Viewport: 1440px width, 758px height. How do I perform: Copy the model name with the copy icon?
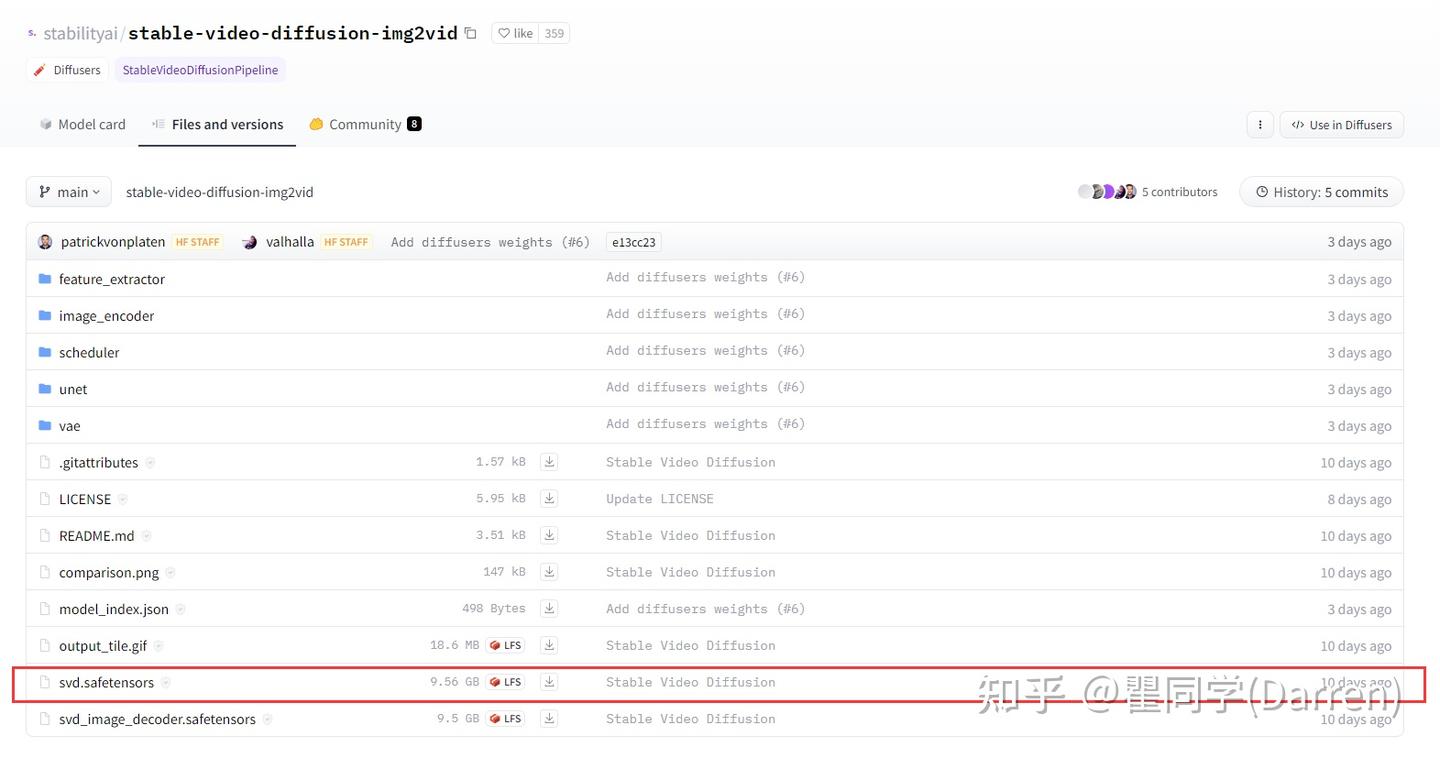coord(470,33)
